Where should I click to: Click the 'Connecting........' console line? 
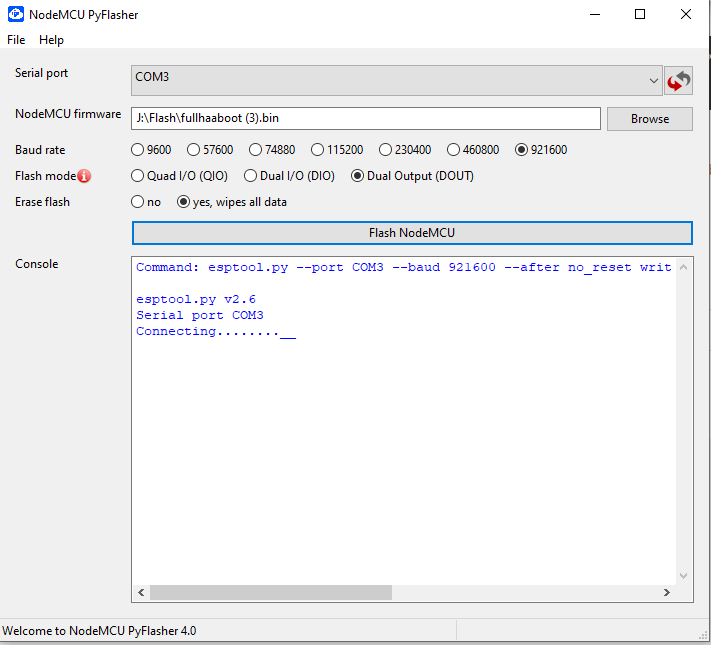(216, 332)
